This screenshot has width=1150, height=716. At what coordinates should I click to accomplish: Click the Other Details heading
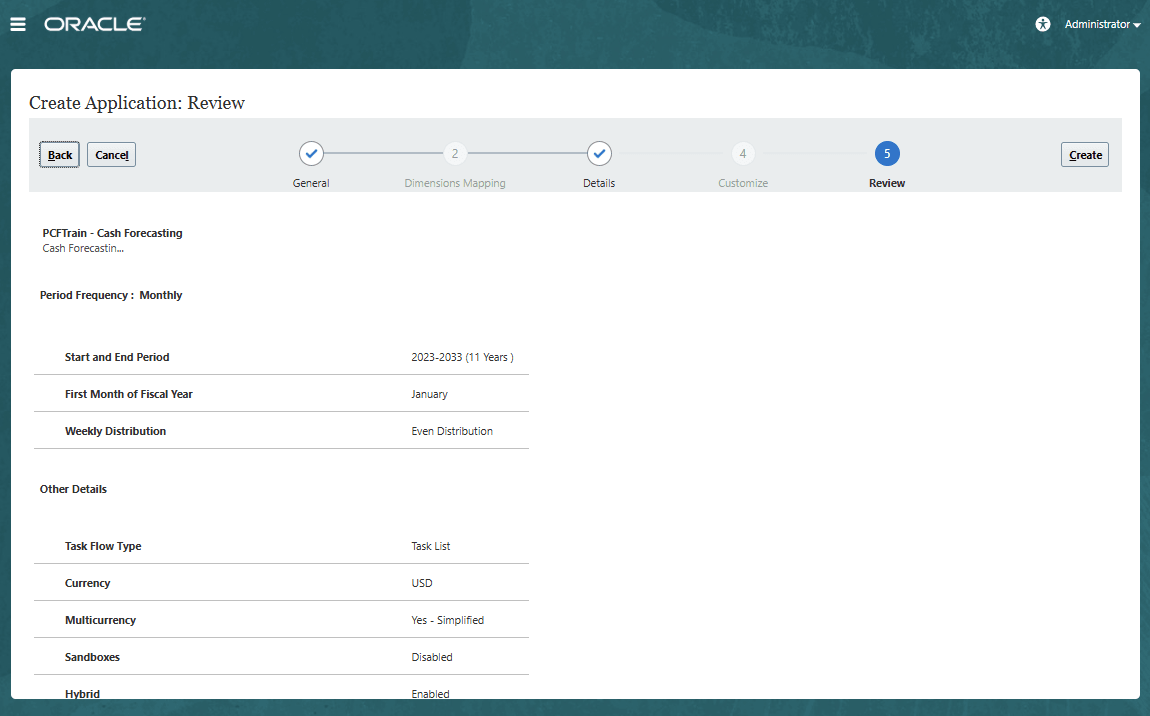point(73,489)
